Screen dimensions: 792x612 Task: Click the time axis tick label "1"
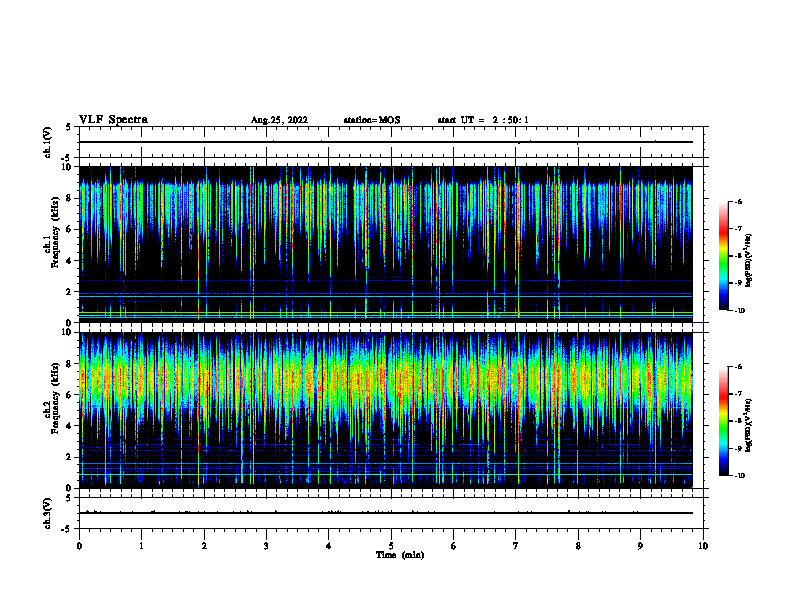point(141,546)
